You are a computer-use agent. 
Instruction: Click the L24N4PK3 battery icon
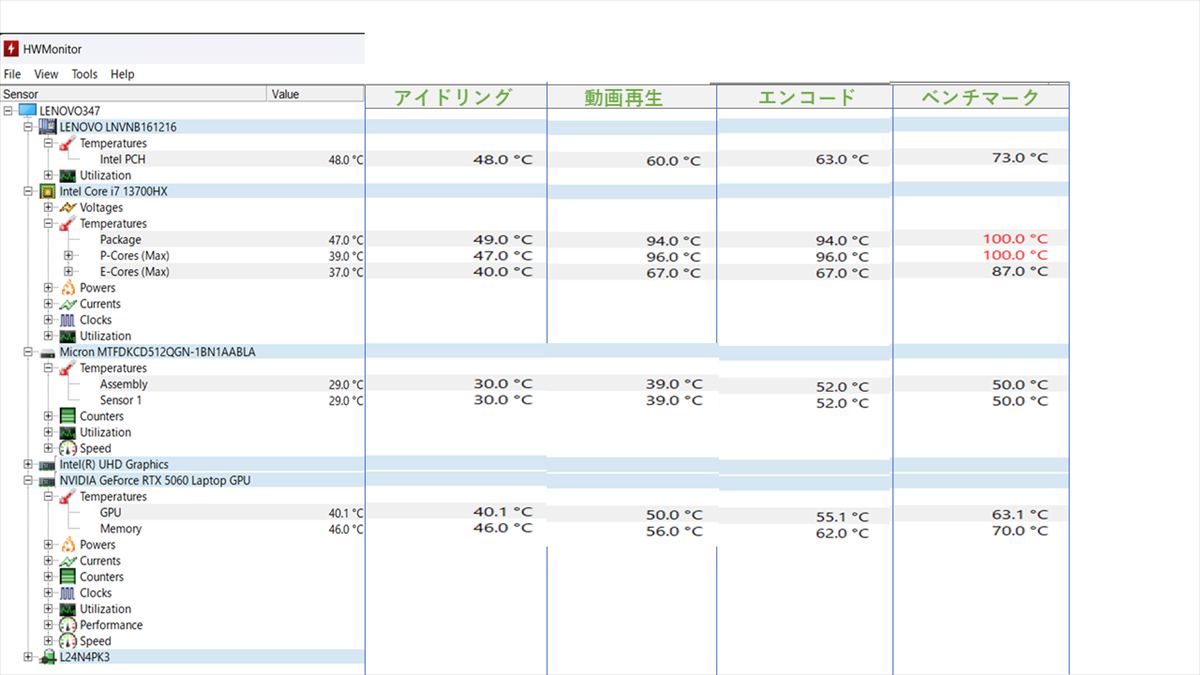pyautogui.click(x=47, y=657)
